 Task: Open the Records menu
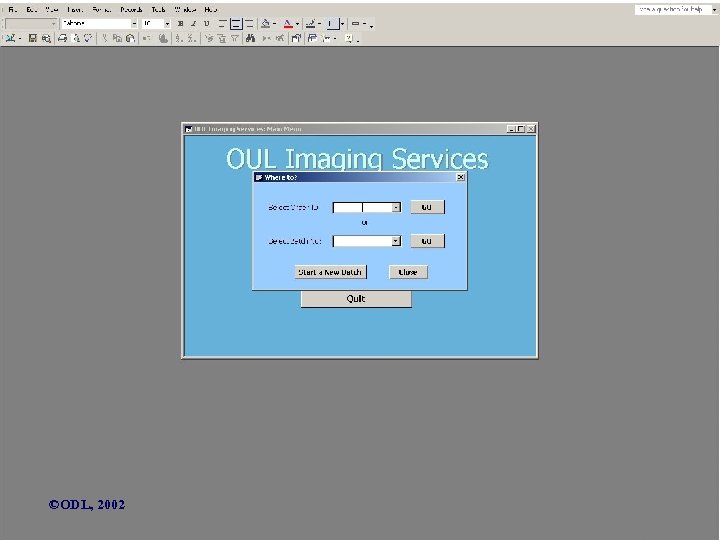131,9
